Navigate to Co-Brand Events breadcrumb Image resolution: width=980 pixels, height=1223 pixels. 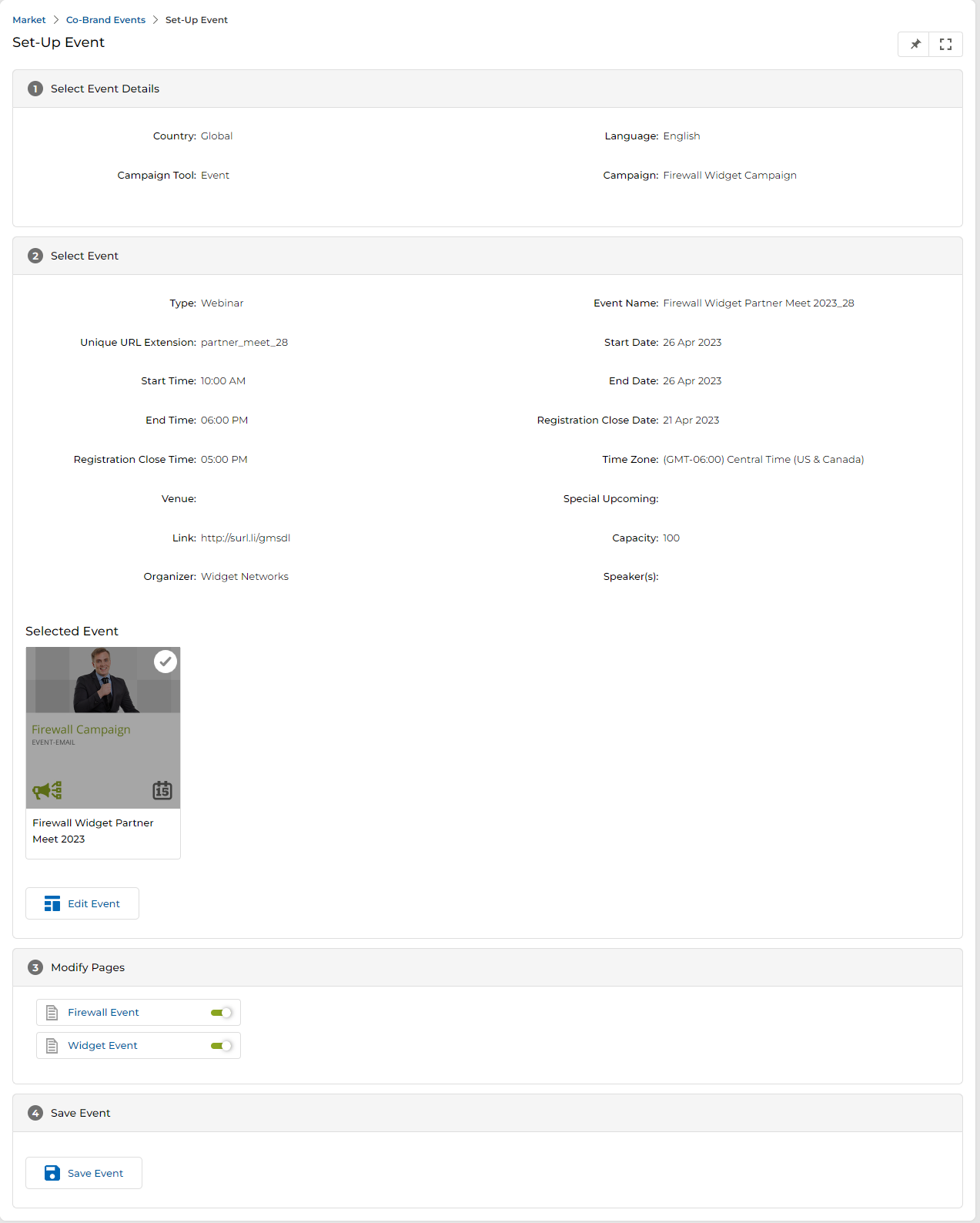tap(105, 20)
